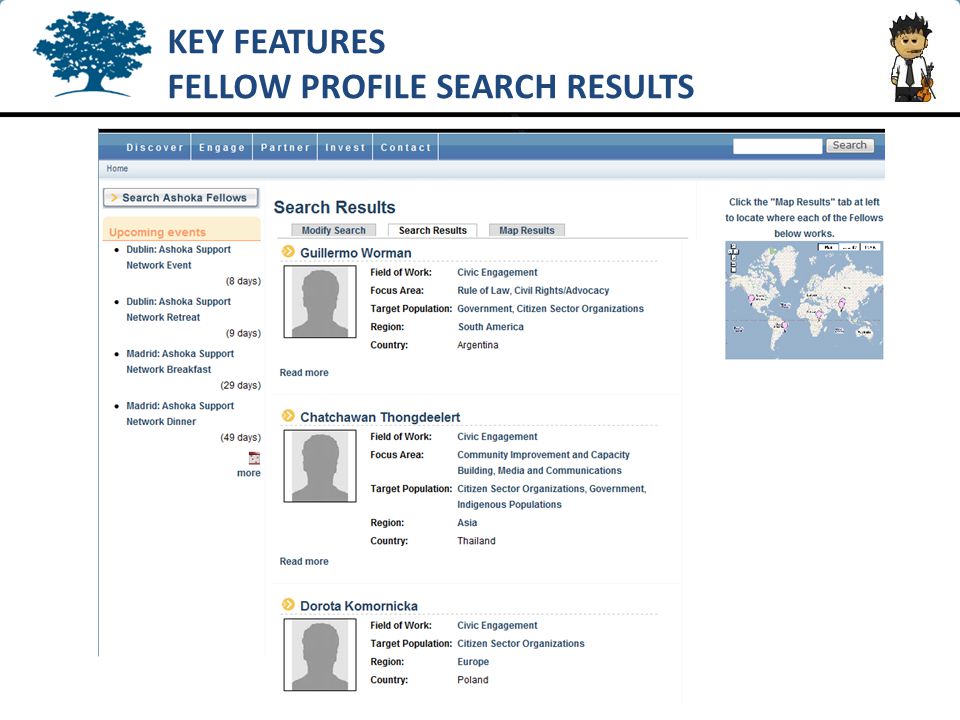
Task: Click Guillermo Worman's profile photo placeholder
Action: coord(320,302)
